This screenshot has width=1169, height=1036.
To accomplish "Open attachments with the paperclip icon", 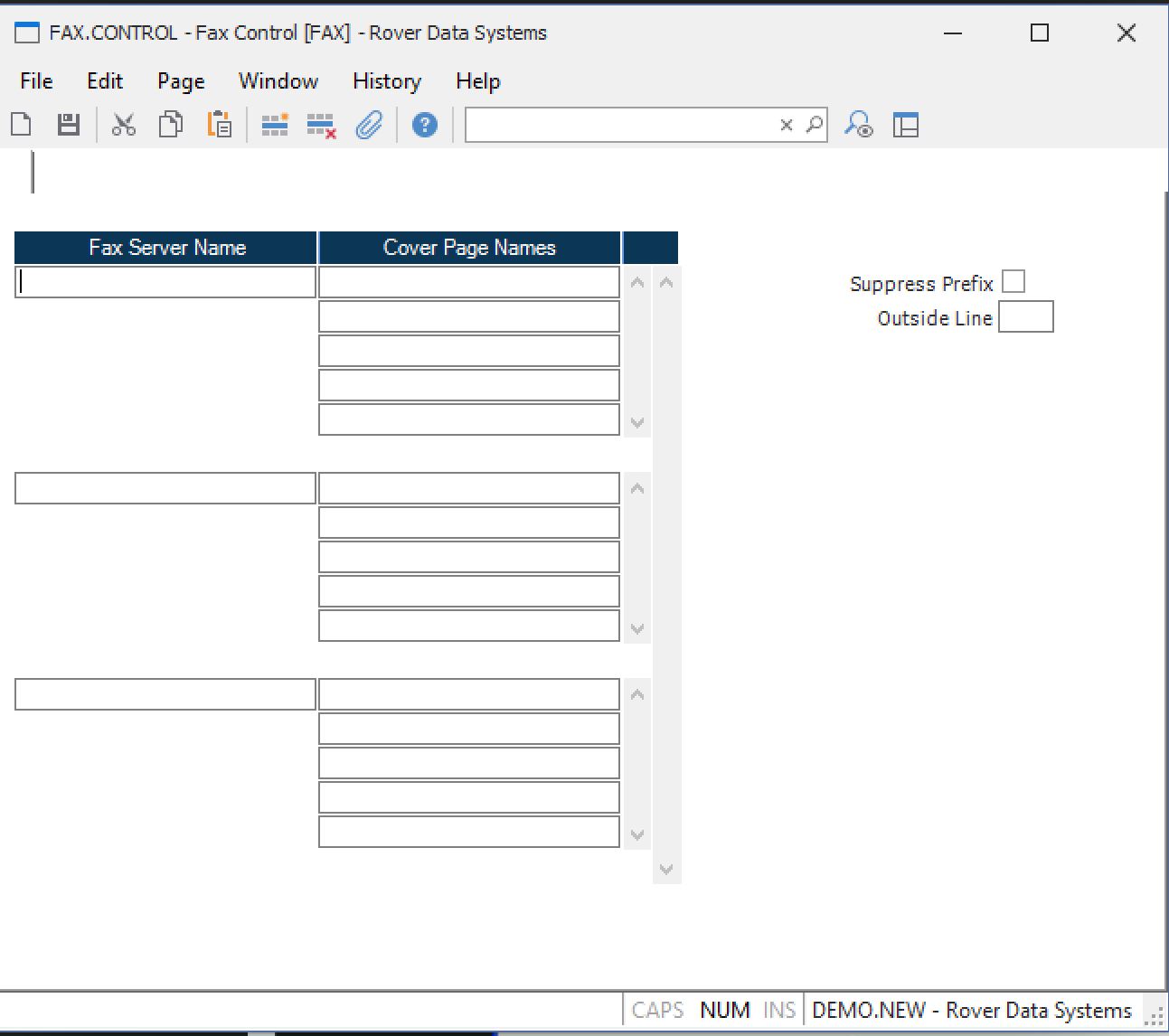I will pos(369,125).
